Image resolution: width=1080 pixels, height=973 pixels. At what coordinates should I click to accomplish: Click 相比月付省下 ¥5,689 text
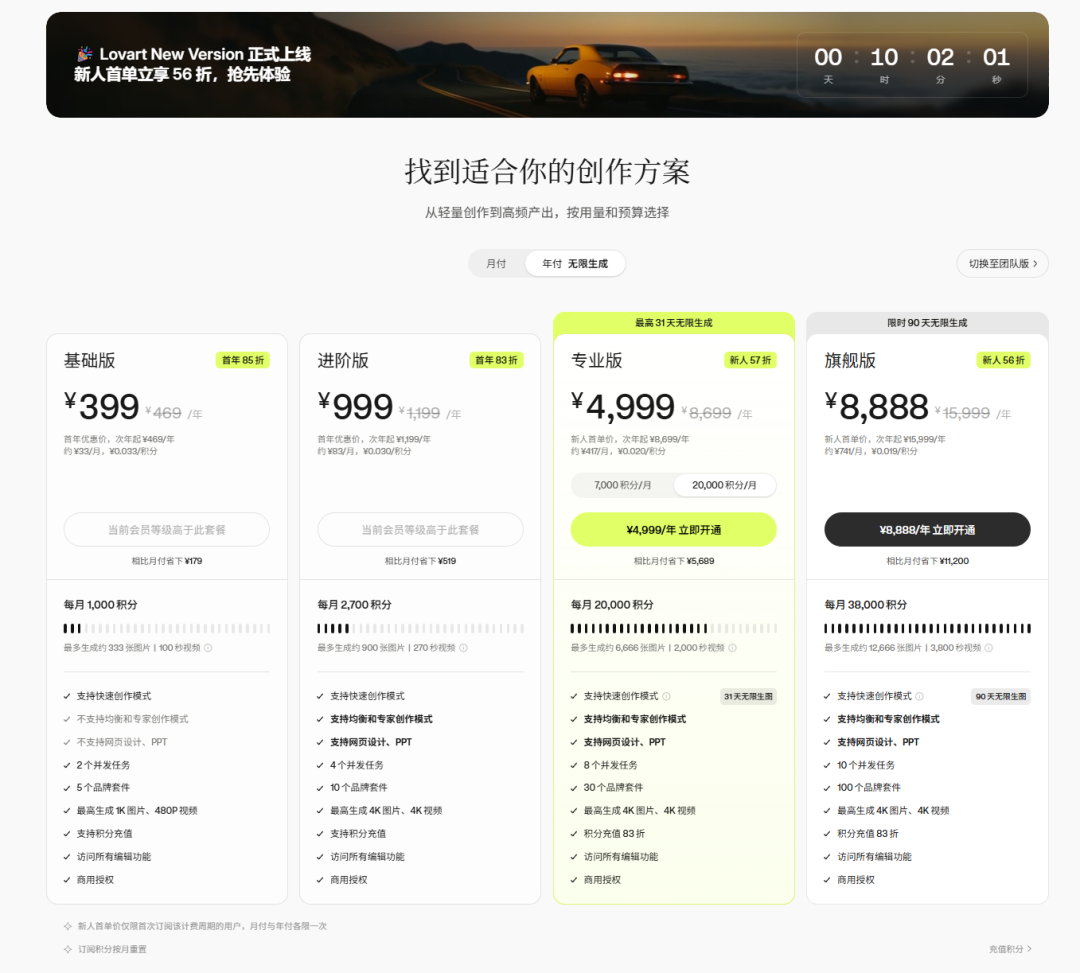(674, 561)
